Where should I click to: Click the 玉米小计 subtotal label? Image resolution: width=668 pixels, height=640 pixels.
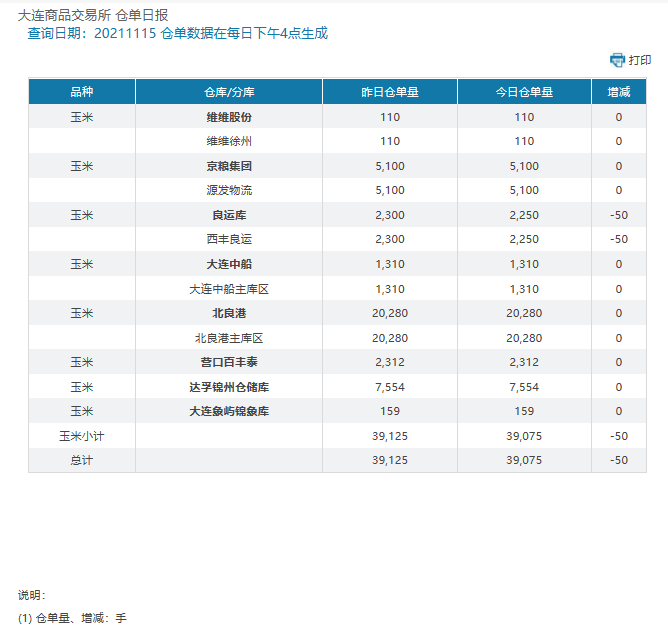pyautogui.click(x=82, y=436)
